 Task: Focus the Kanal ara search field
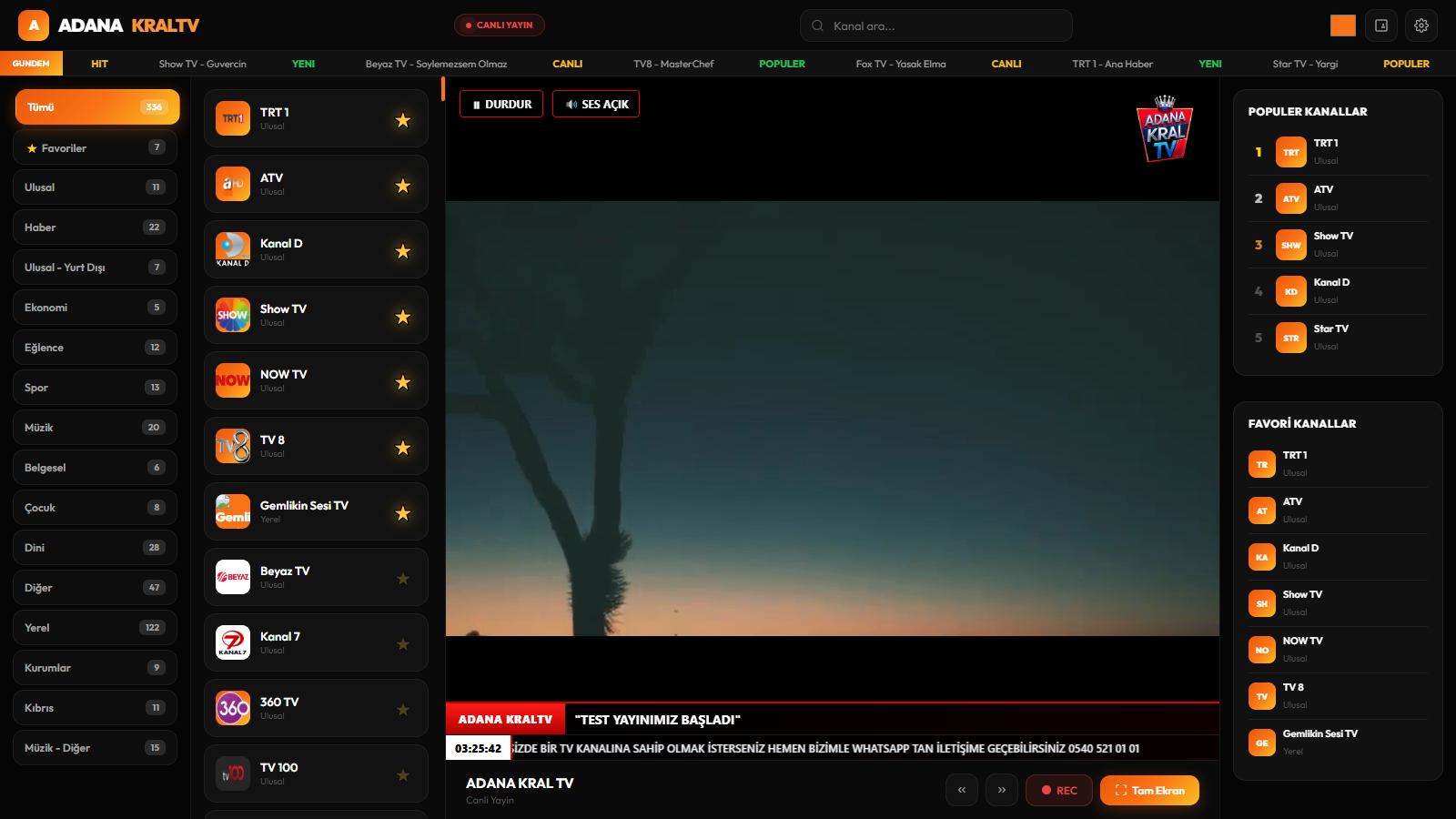(936, 25)
